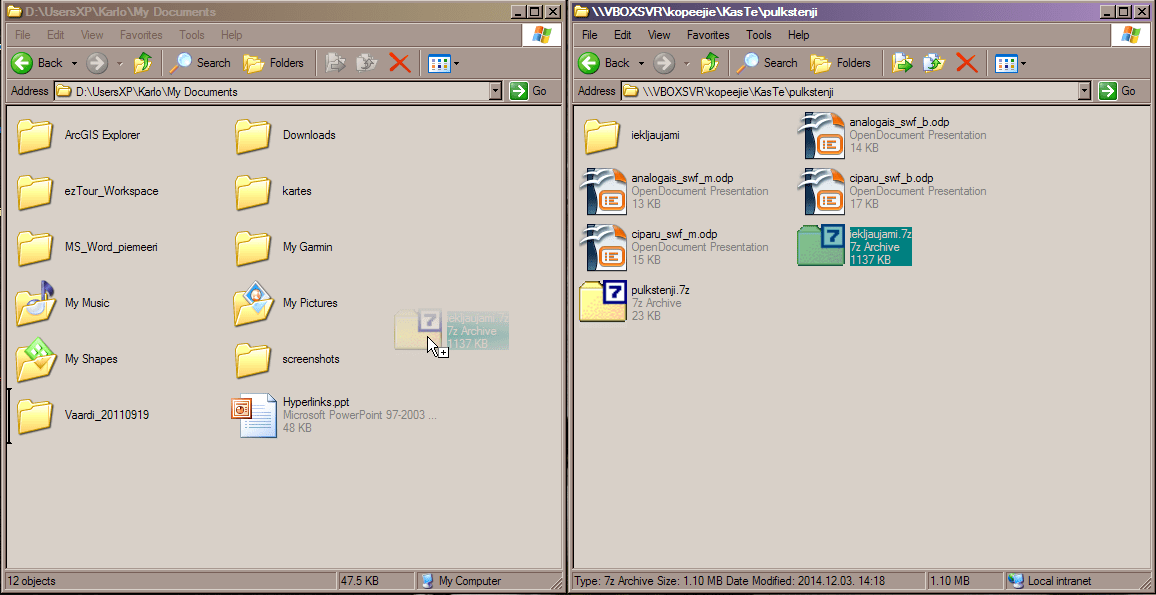Select the My Music folder
This screenshot has height=595, width=1156.
pyautogui.click(x=63, y=302)
